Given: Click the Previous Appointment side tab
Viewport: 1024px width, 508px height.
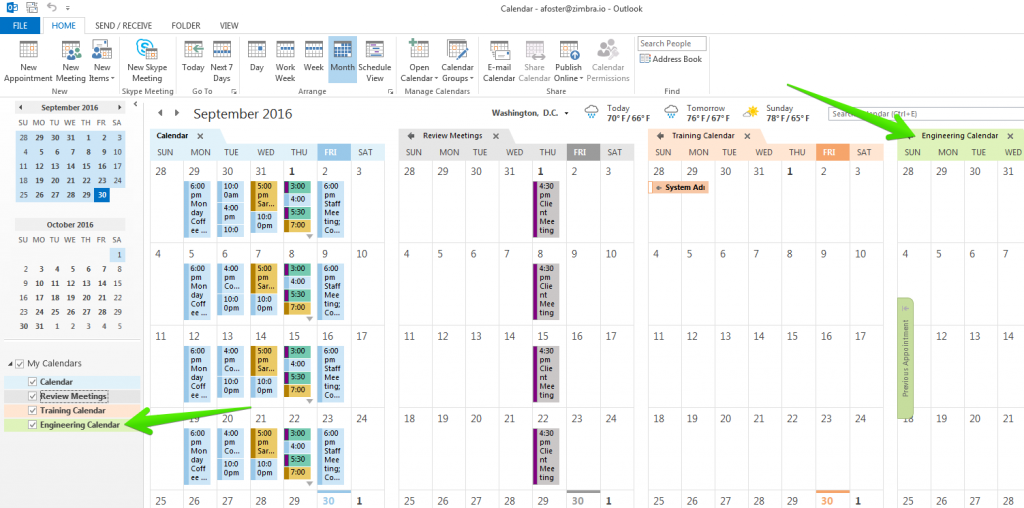Looking at the screenshot, I should [x=906, y=358].
